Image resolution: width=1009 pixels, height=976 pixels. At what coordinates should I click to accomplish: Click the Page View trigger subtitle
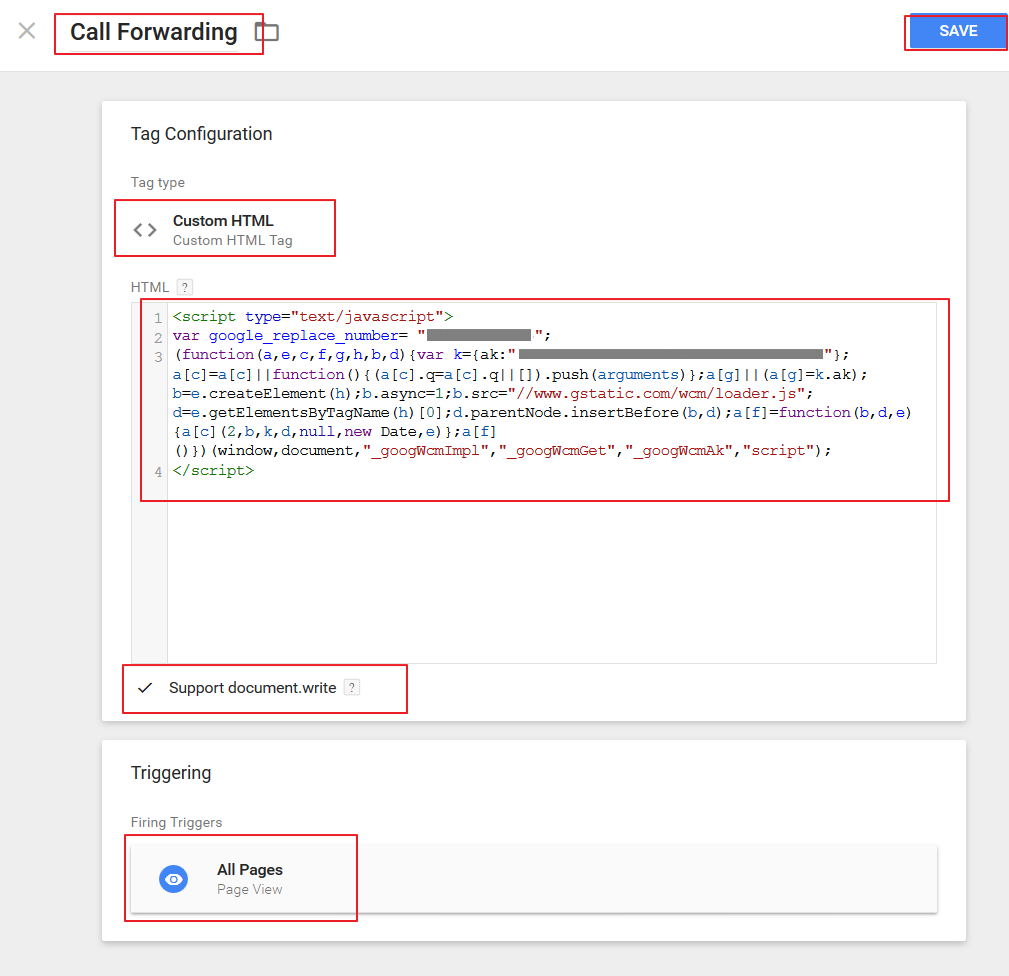[x=250, y=889]
